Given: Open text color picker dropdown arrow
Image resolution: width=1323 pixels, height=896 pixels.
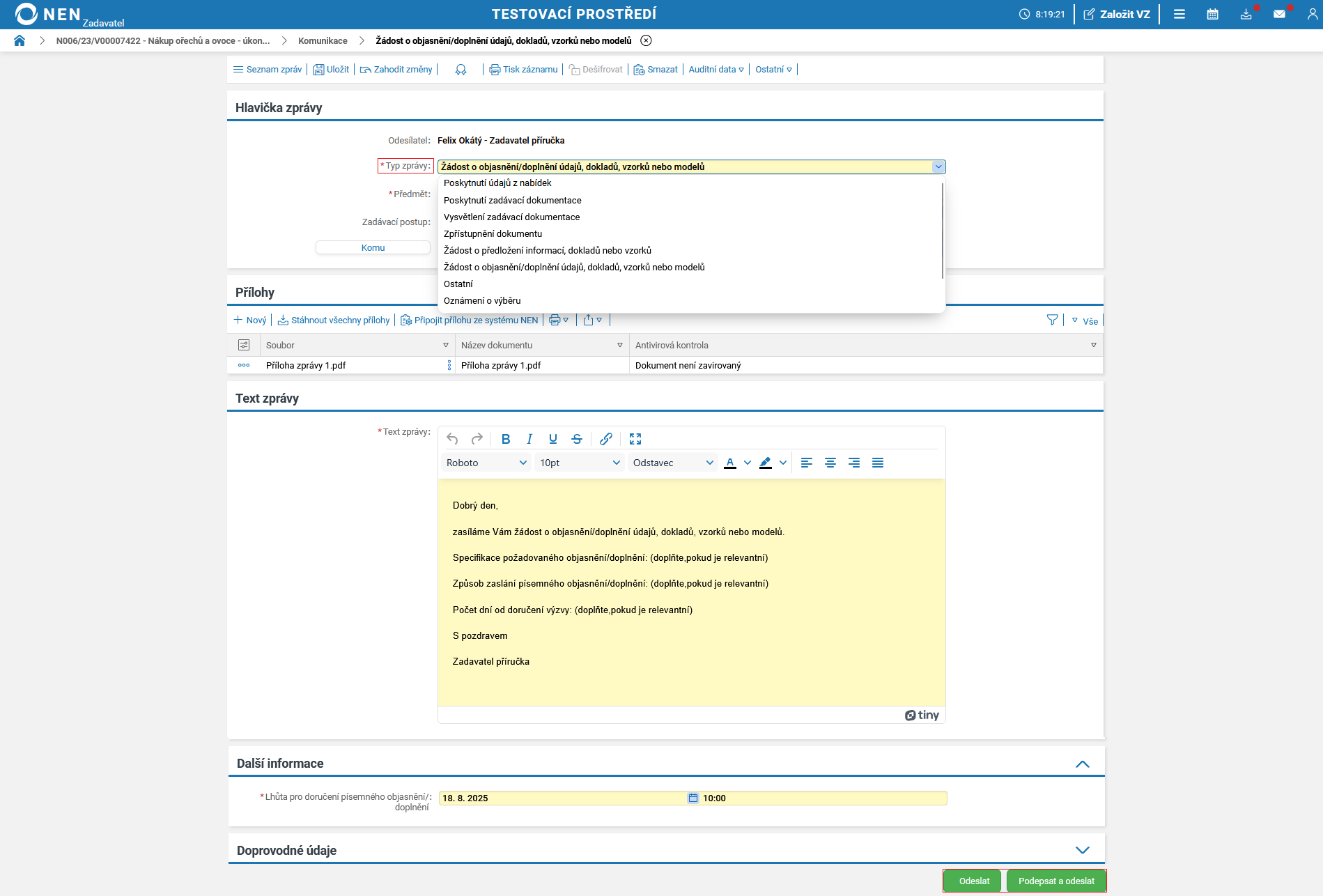Looking at the screenshot, I should (748, 463).
